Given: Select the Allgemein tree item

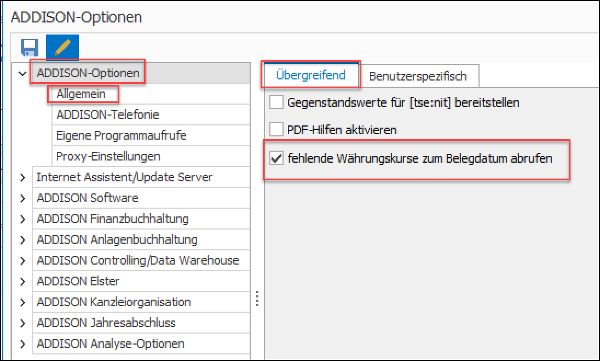Looking at the screenshot, I should point(81,94).
